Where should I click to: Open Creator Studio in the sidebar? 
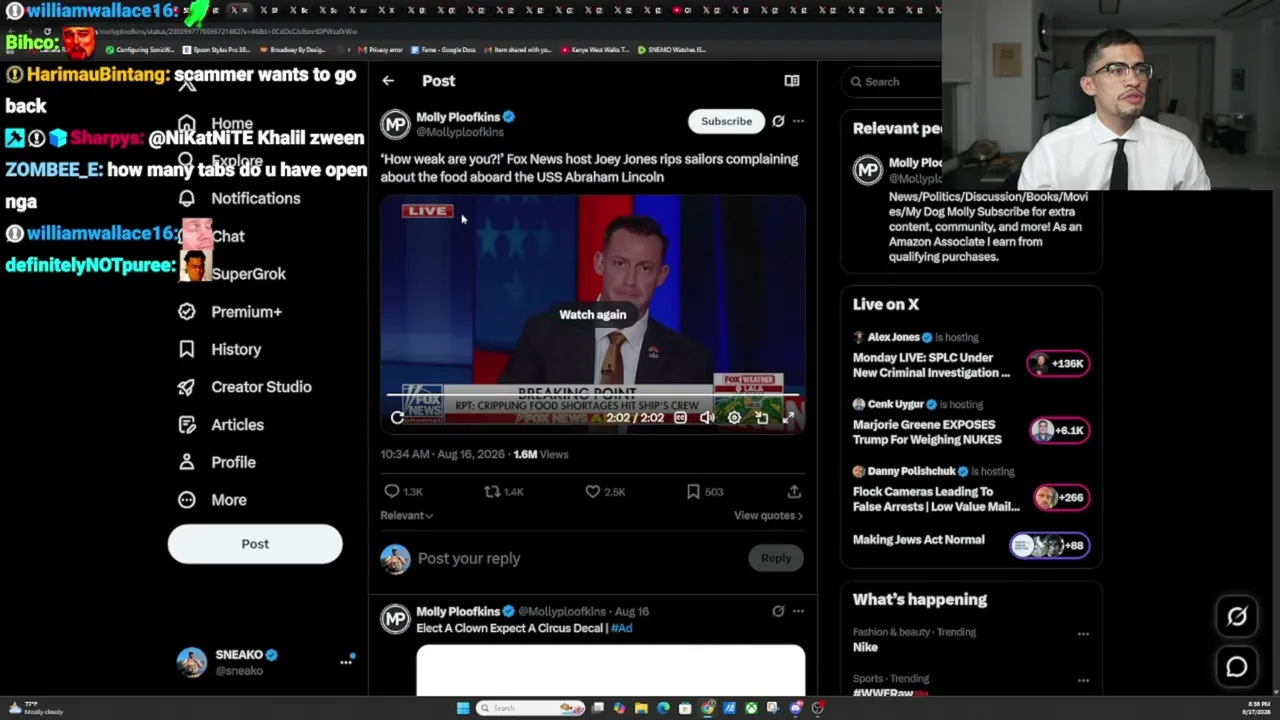245,387
